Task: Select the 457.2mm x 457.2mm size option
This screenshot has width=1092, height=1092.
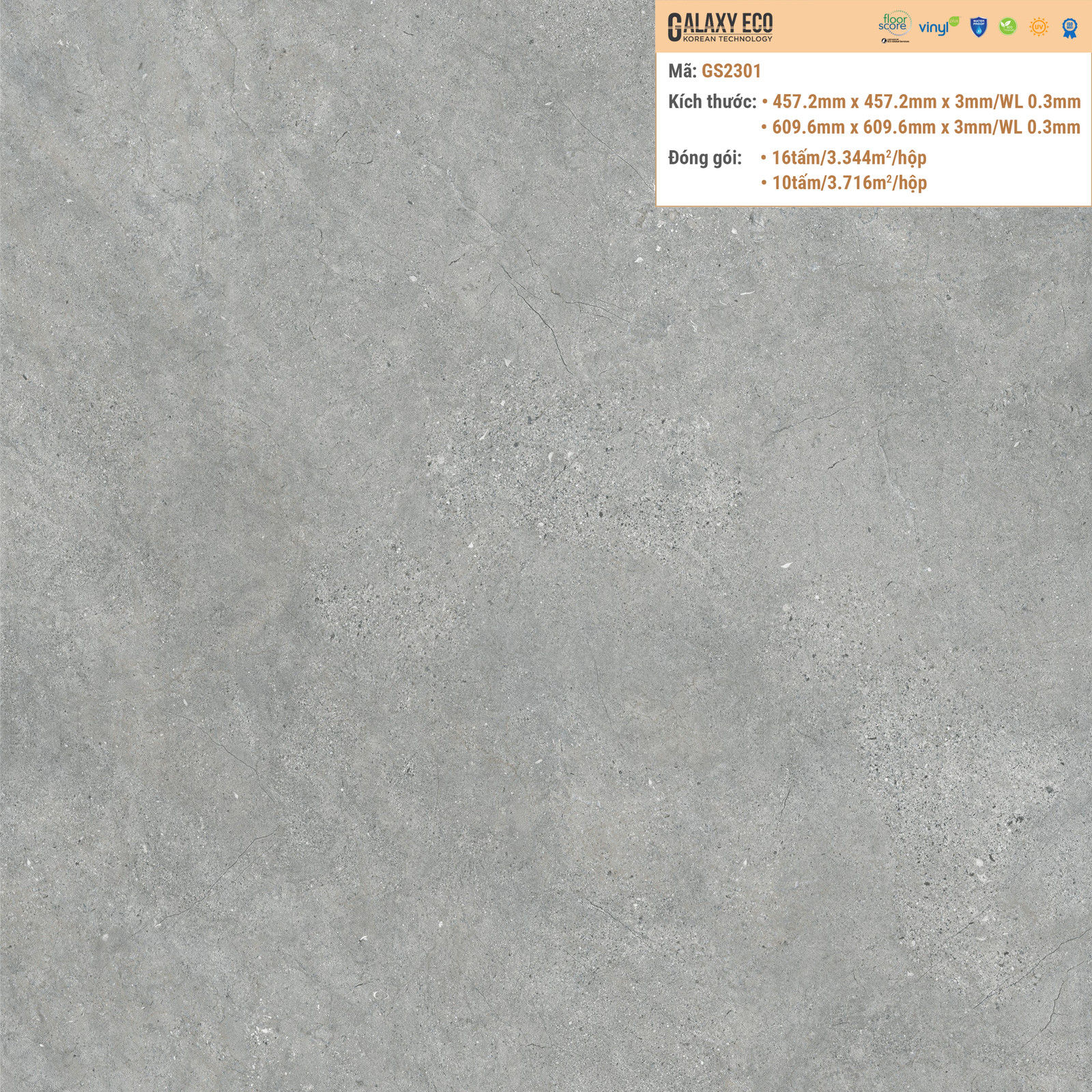Action: pyautogui.click(x=926, y=102)
